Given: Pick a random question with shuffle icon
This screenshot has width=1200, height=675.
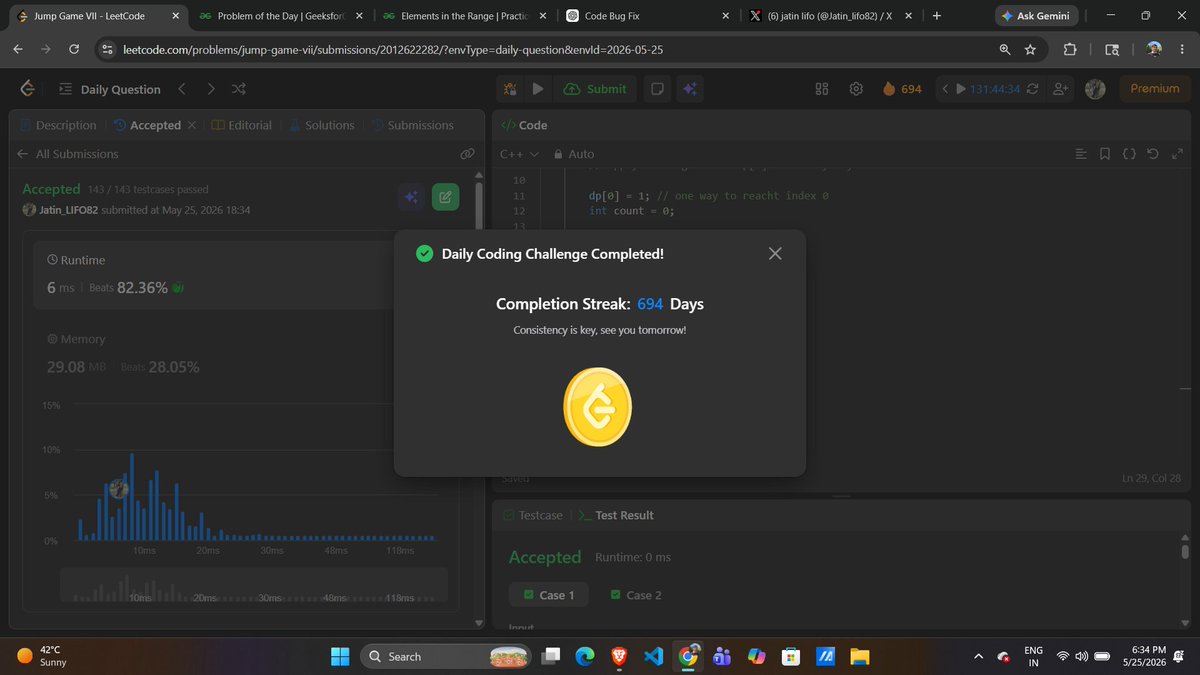Looking at the screenshot, I should (x=239, y=89).
